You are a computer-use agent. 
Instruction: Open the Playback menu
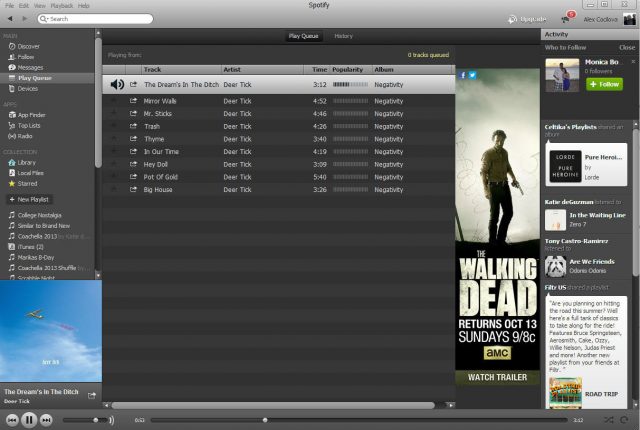point(61,5)
